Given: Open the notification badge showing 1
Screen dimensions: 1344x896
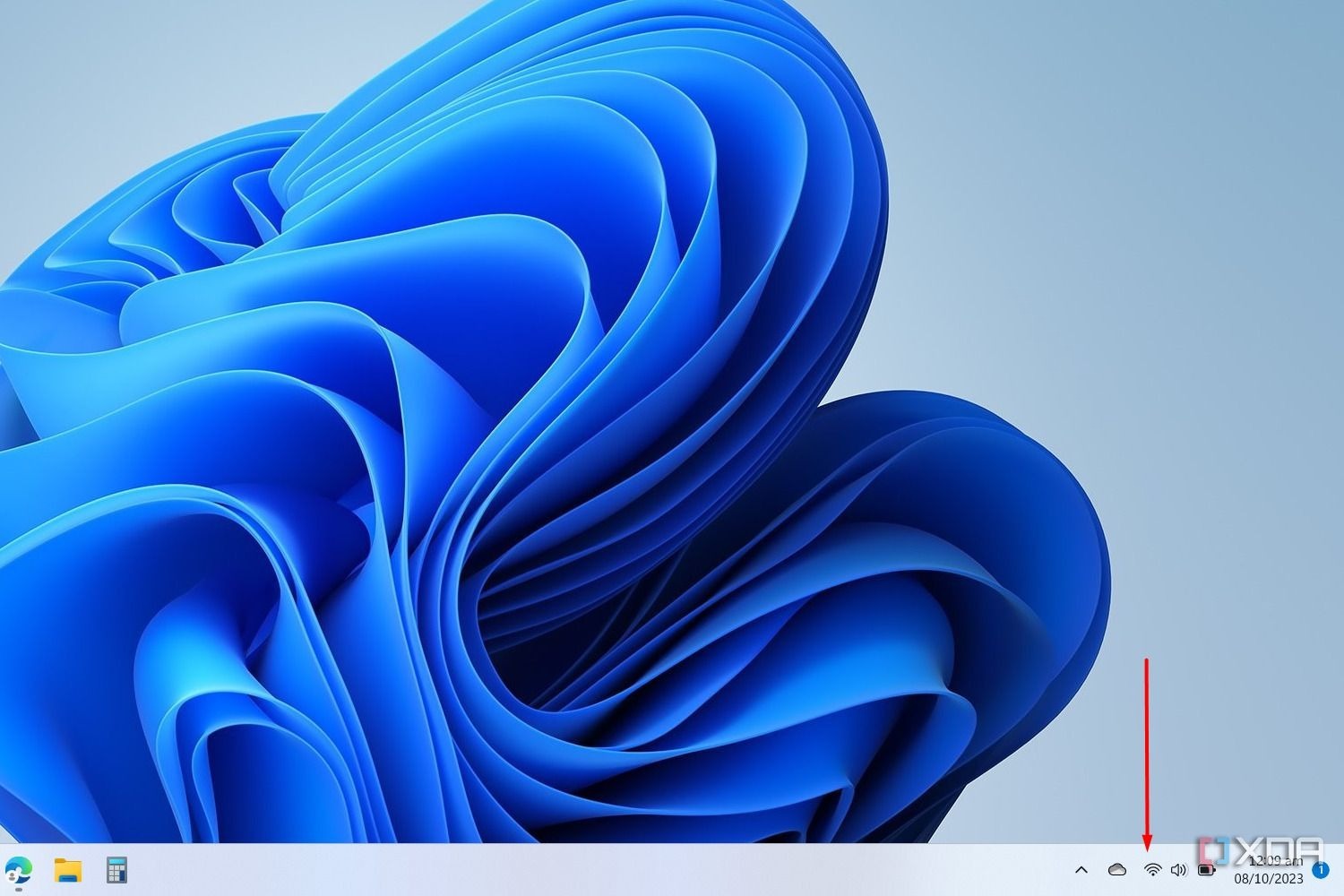Looking at the screenshot, I should coord(1321,869).
